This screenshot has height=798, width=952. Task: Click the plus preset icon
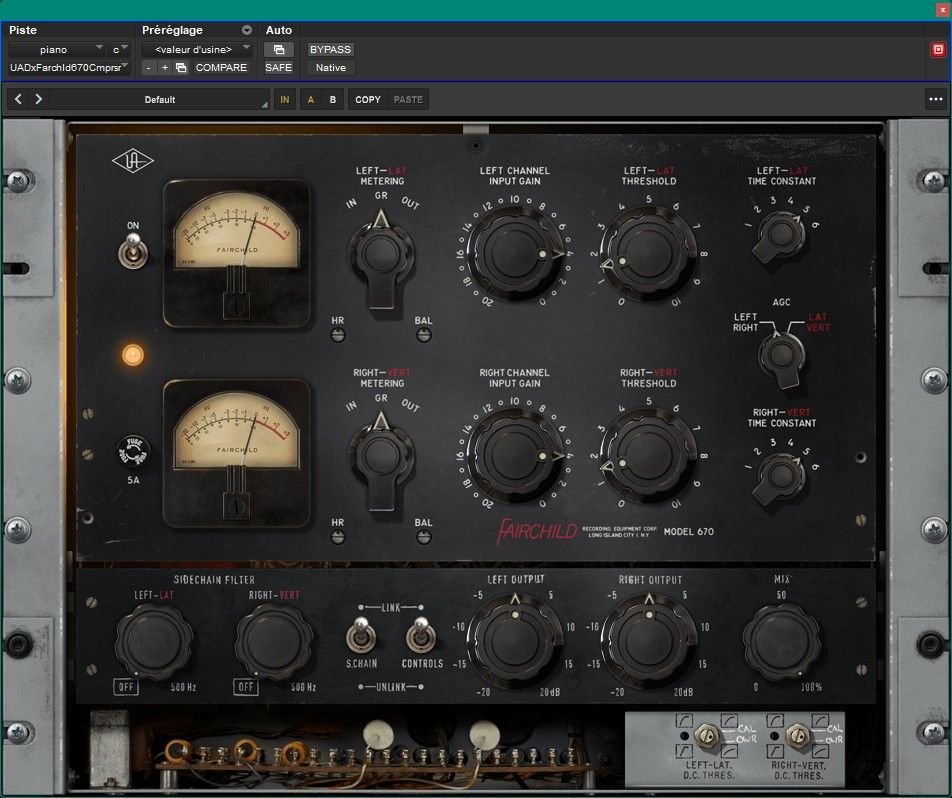(x=164, y=68)
